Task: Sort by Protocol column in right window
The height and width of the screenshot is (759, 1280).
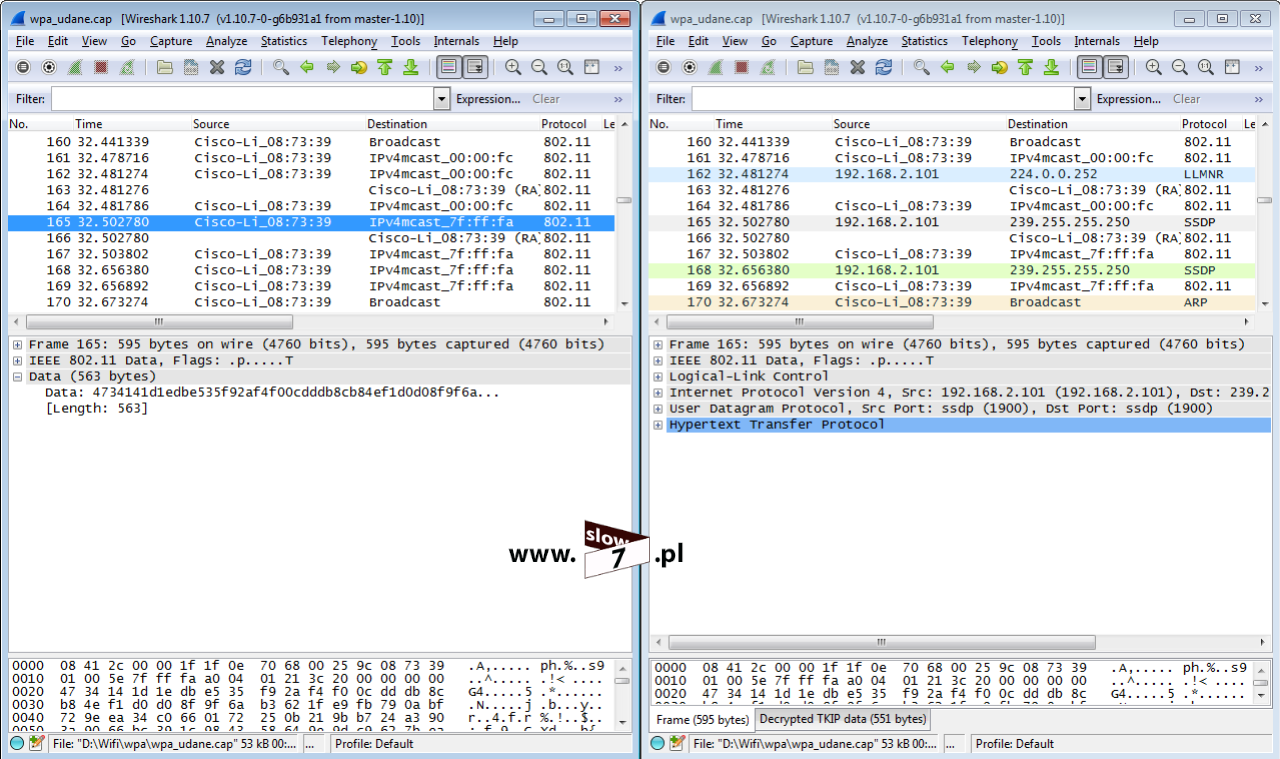Action: [x=1204, y=124]
